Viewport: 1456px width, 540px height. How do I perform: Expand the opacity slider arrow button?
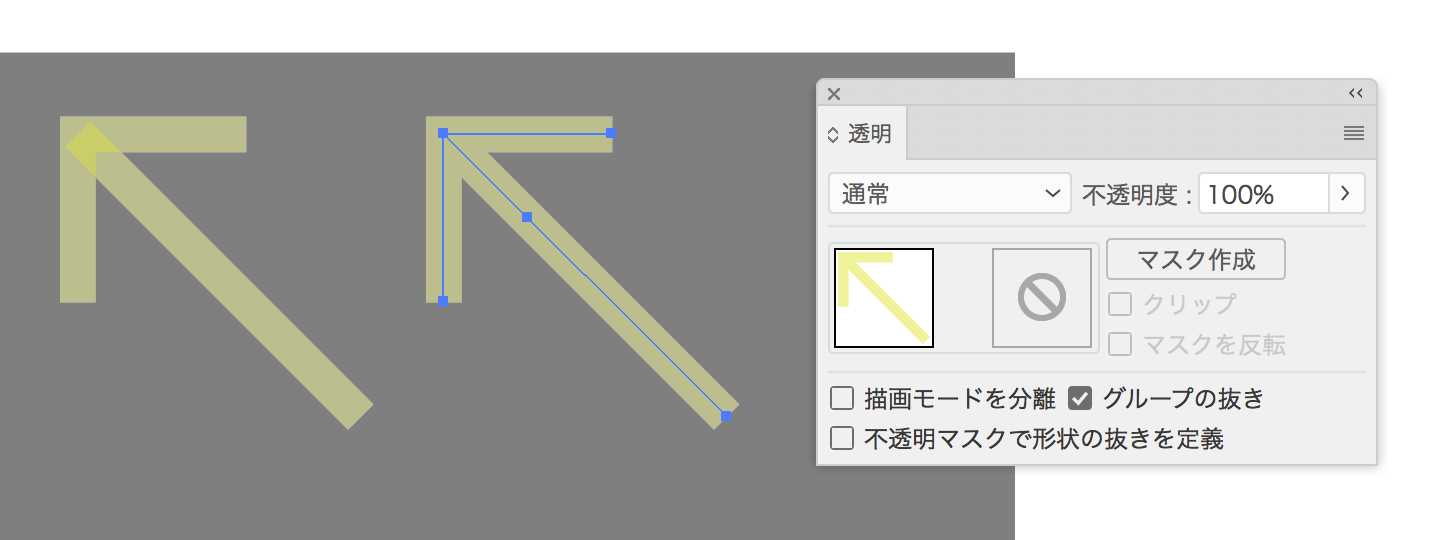pyautogui.click(x=1346, y=194)
